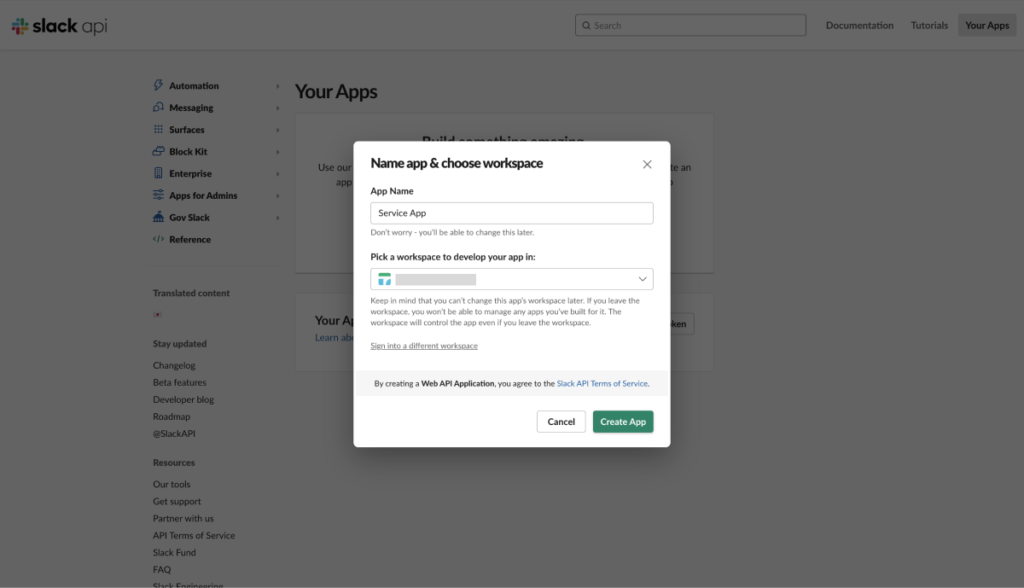
Task: Click the App Name text field
Action: (511, 213)
